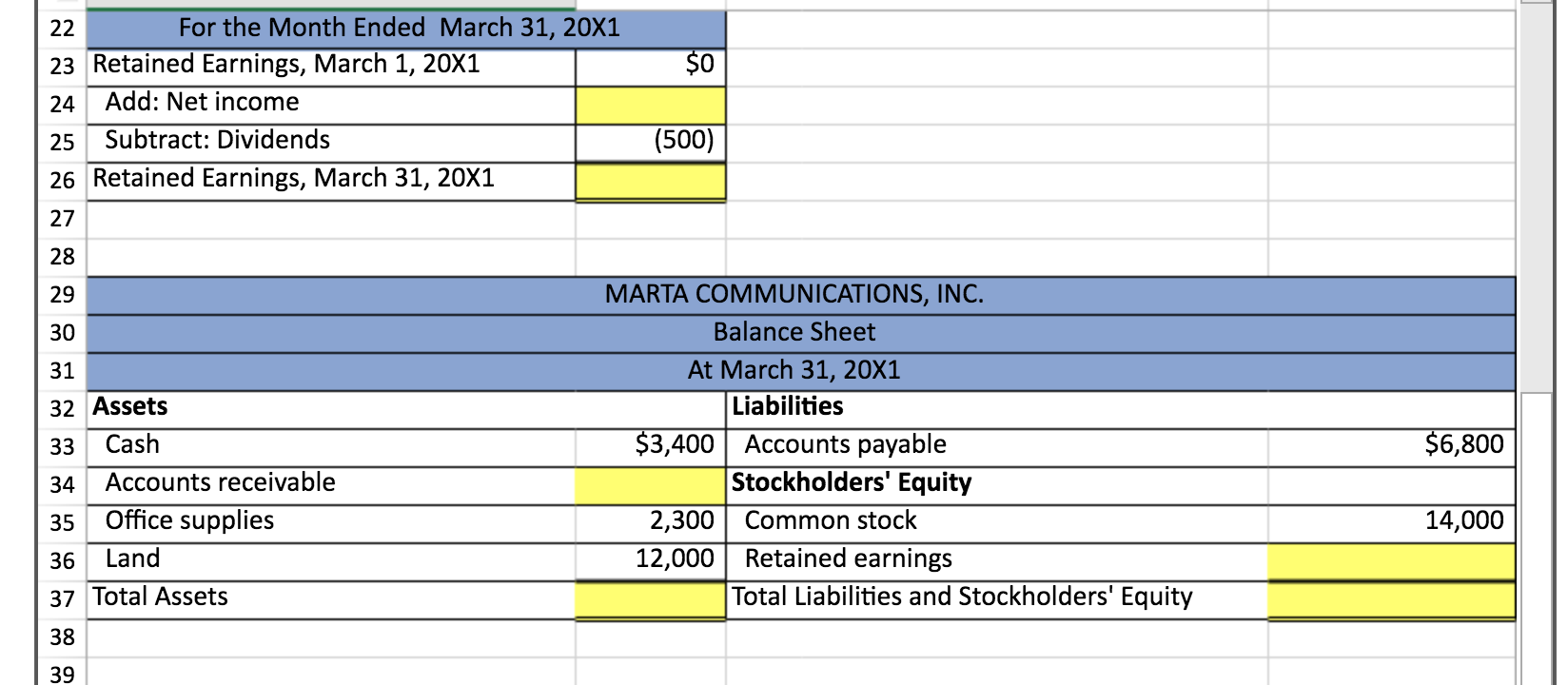Image resolution: width=1568 pixels, height=685 pixels.
Task: Select 'Common stock' label cell
Action: coord(997,524)
